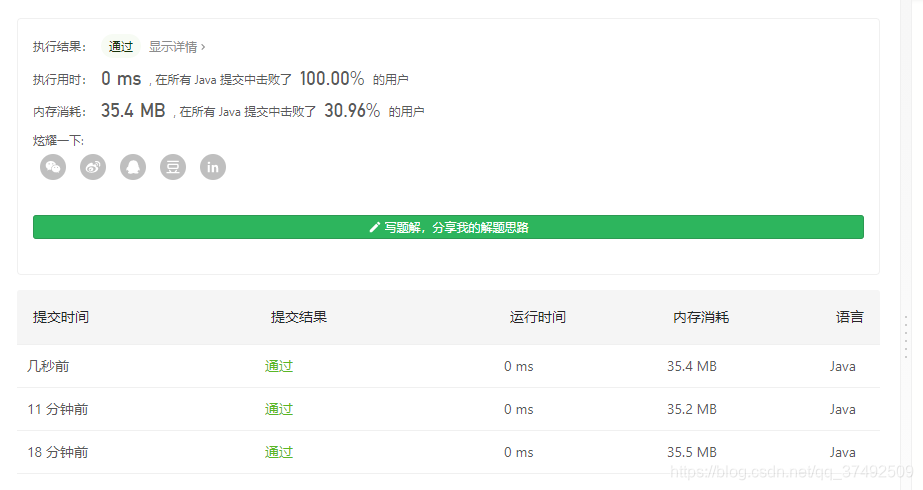Click the 100.00% runtime percentile value
This screenshot has width=923, height=490.
click(x=332, y=78)
